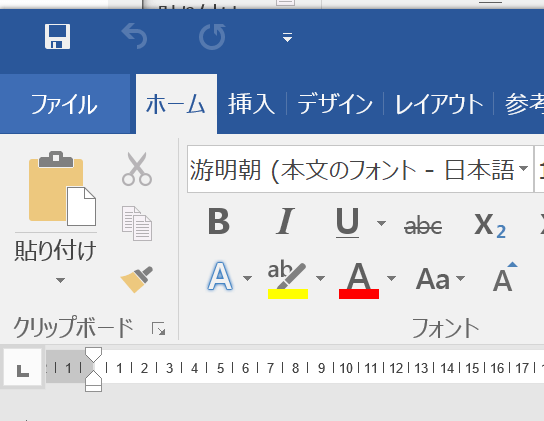Switch to the 参考 tab at ribbon edge
This screenshot has height=421, width=544.
[x=524, y=104]
